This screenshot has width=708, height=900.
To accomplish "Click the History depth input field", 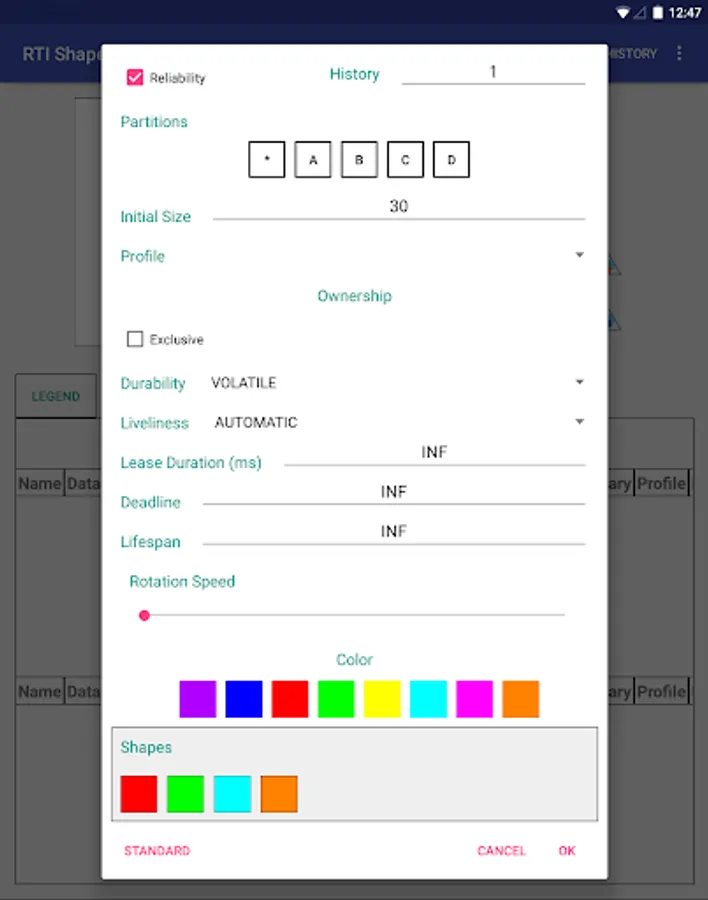I will click(x=493, y=72).
